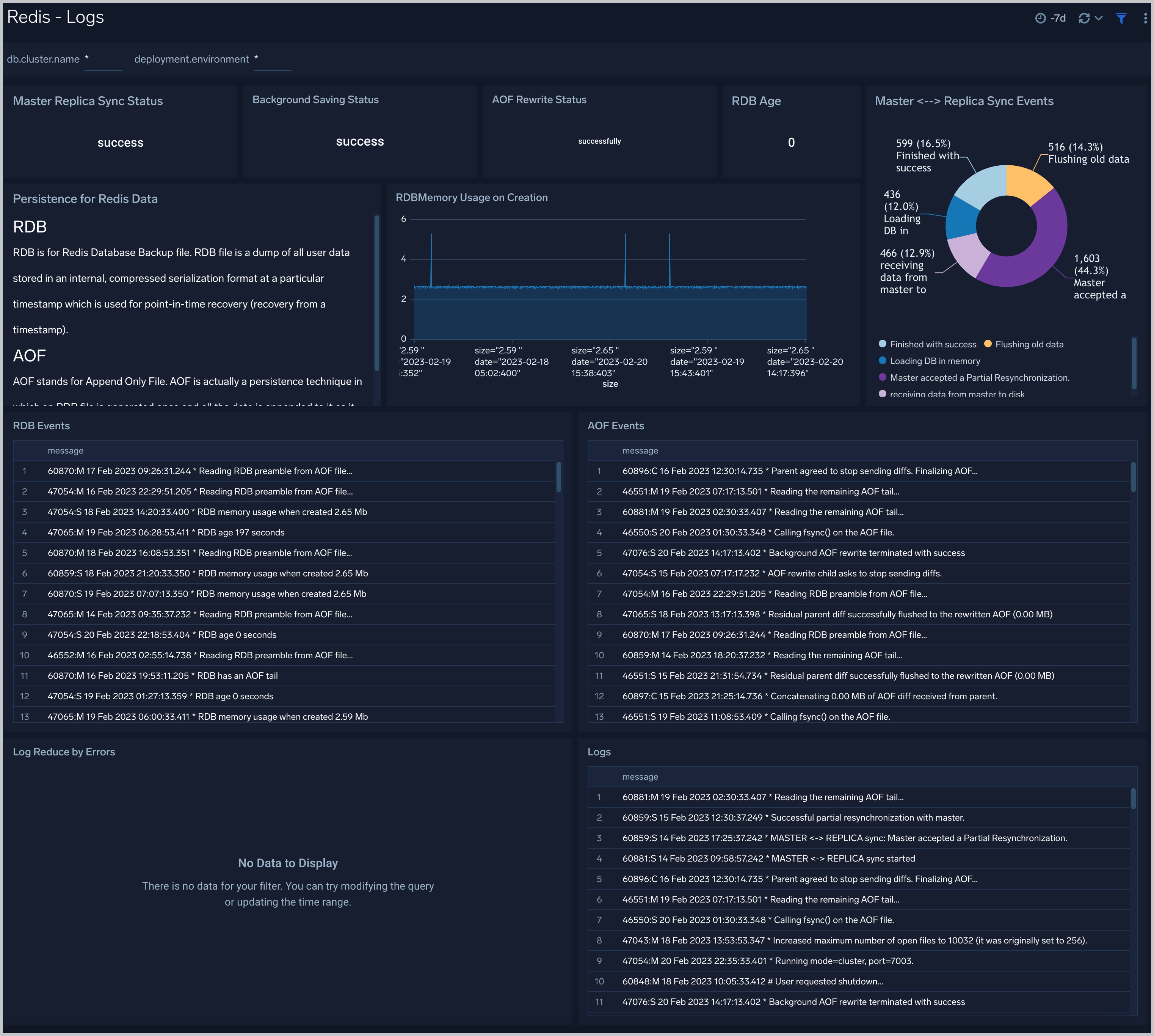Select AOF row 'Background AOF rewrite terminated with success'

[x=859, y=553]
